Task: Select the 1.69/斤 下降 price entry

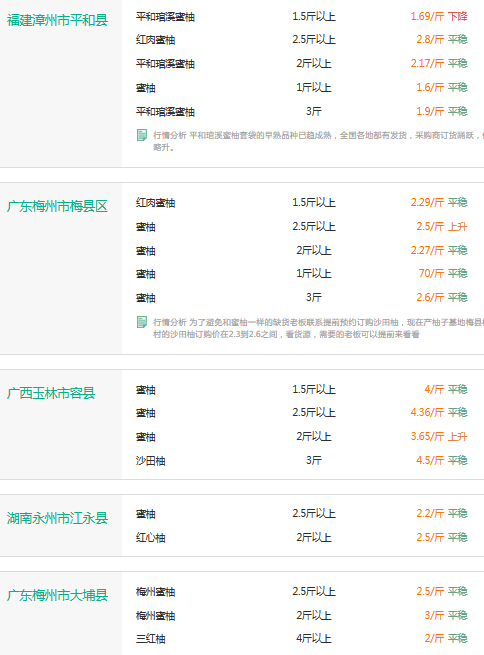Action: (x=439, y=16)
